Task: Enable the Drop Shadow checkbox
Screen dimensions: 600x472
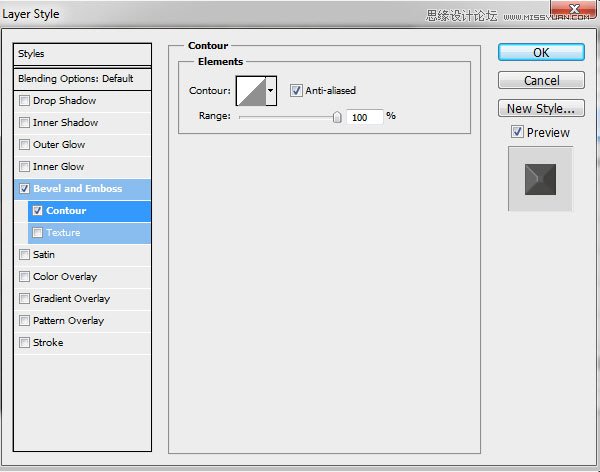Action: 24,100
